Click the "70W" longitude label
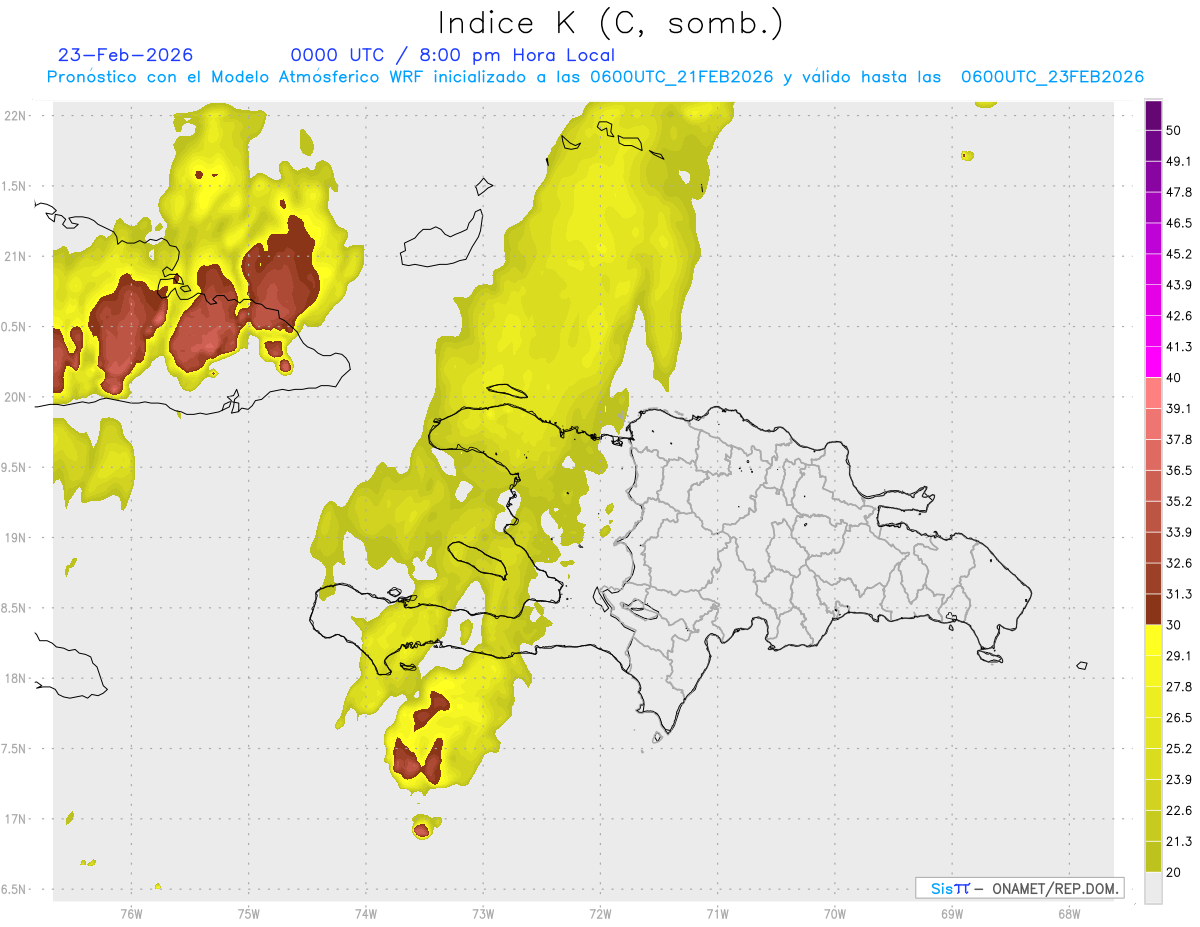The height and width of the screenshot is (927, 1200). click(x=834, y=913)
